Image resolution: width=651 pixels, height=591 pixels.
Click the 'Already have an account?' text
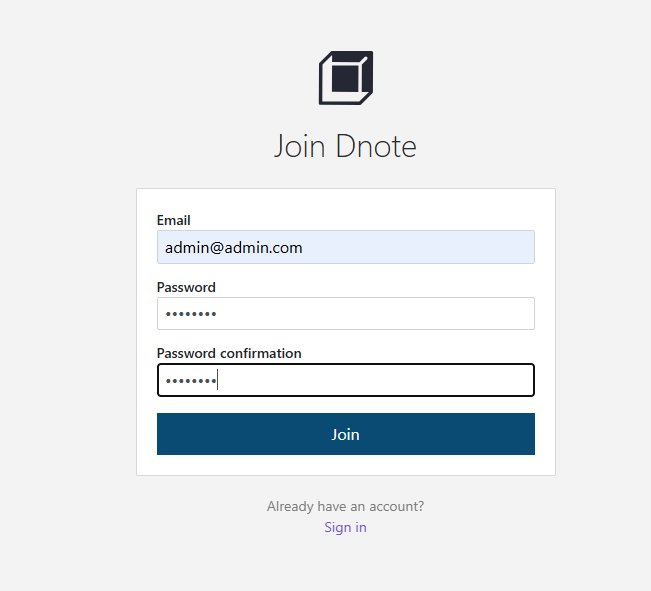pos(345,506)
